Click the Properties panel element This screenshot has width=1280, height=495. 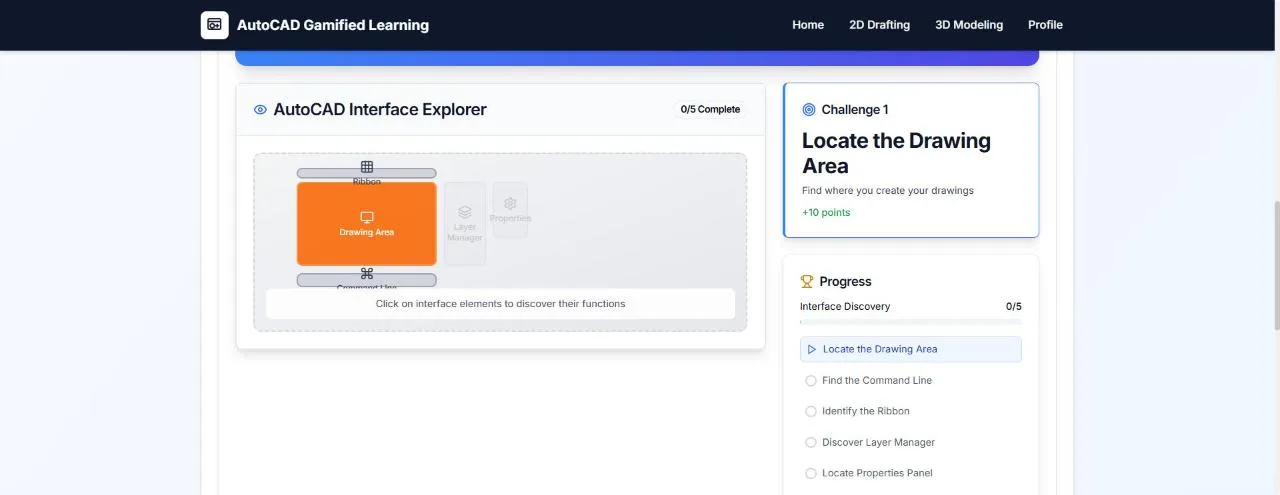(x=510, y=210)
